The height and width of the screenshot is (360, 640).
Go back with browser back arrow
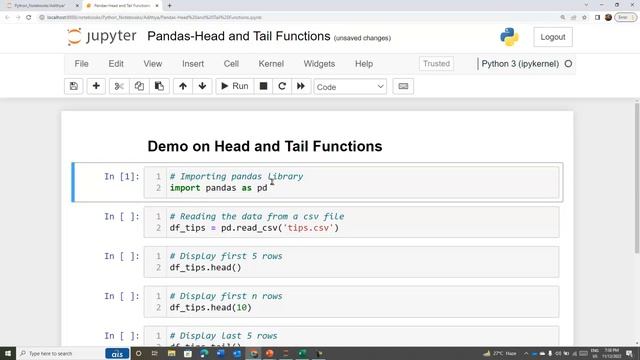pos(7,17)
